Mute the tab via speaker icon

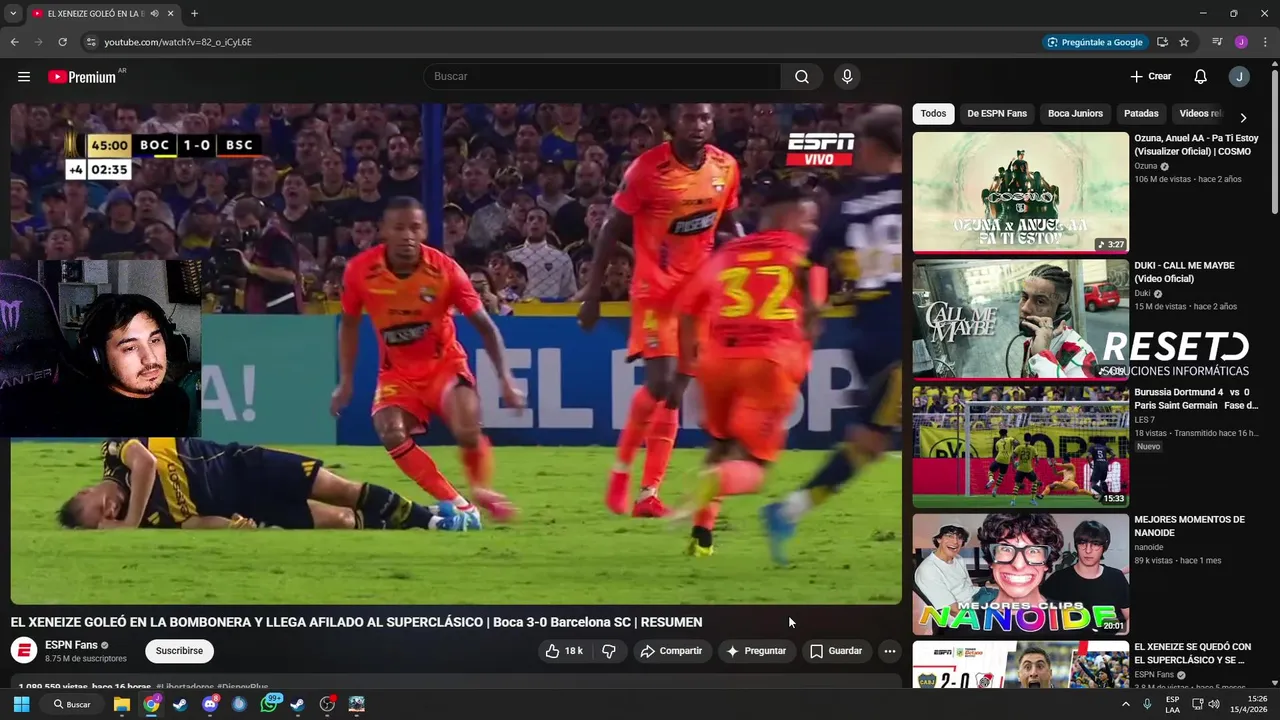click(x=154, y=13)
